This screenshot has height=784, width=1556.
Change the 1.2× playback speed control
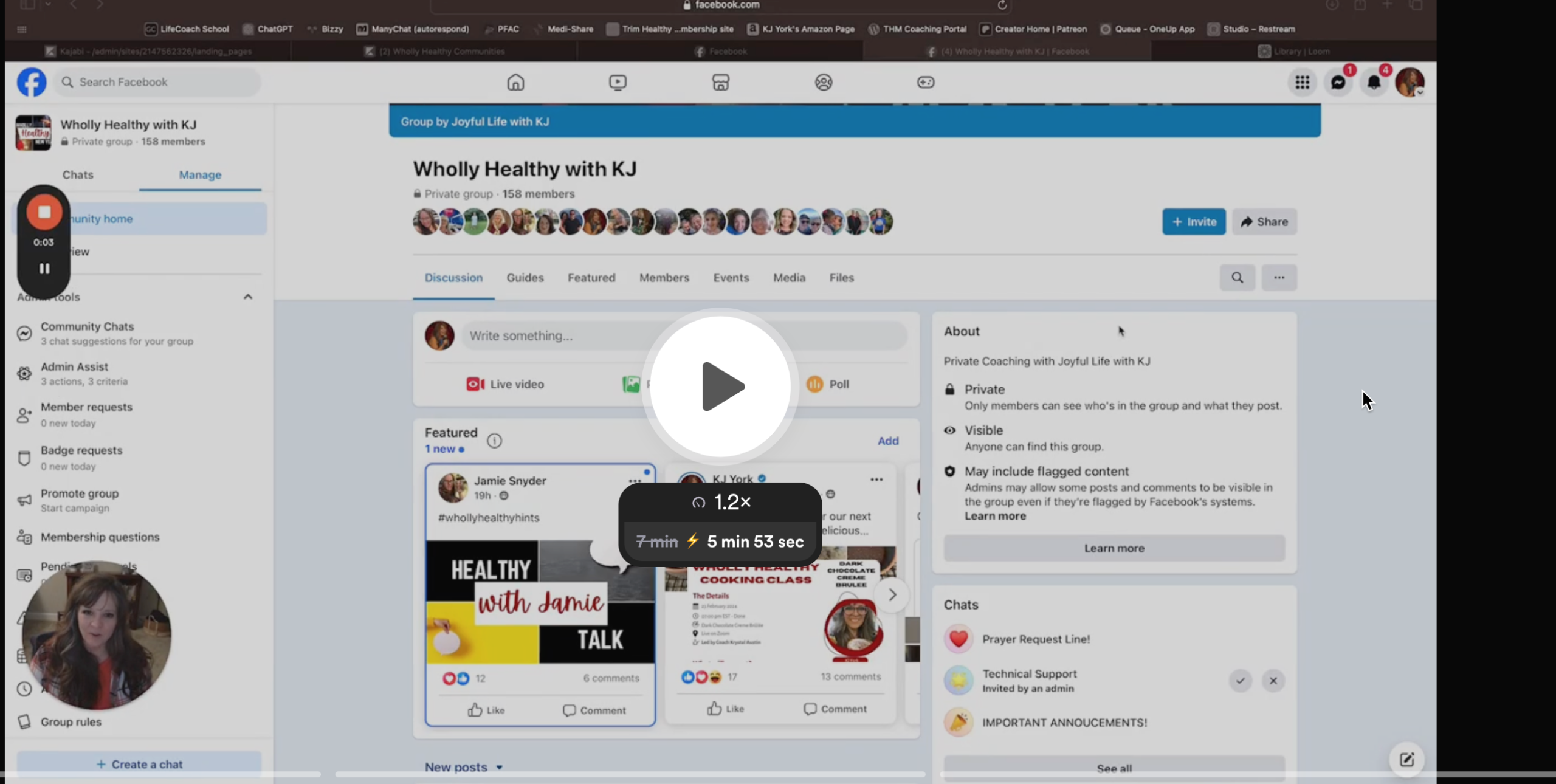(x=721, y=502)
